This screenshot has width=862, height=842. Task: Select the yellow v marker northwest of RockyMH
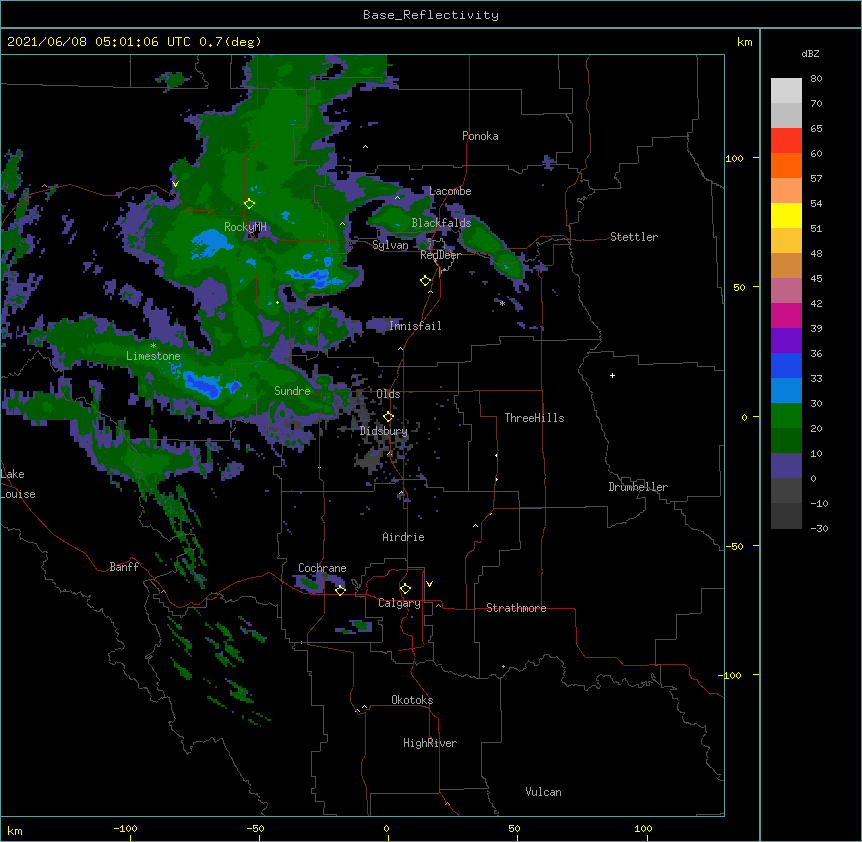[175, 184]
